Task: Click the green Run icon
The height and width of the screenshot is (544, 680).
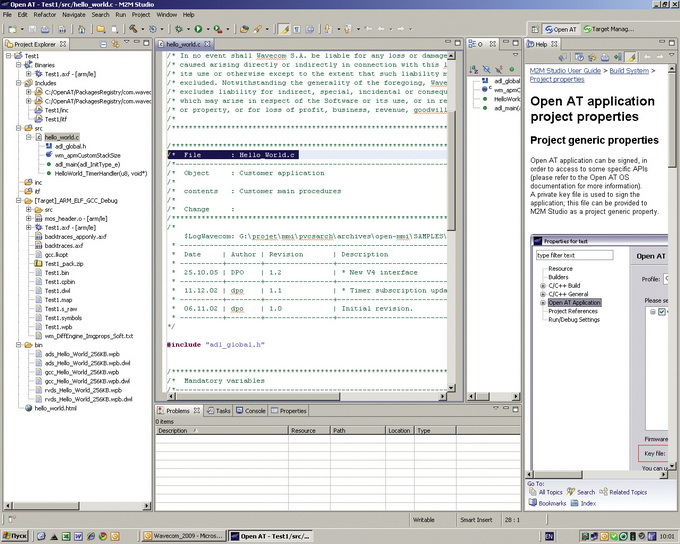Action: coord(198,29)
